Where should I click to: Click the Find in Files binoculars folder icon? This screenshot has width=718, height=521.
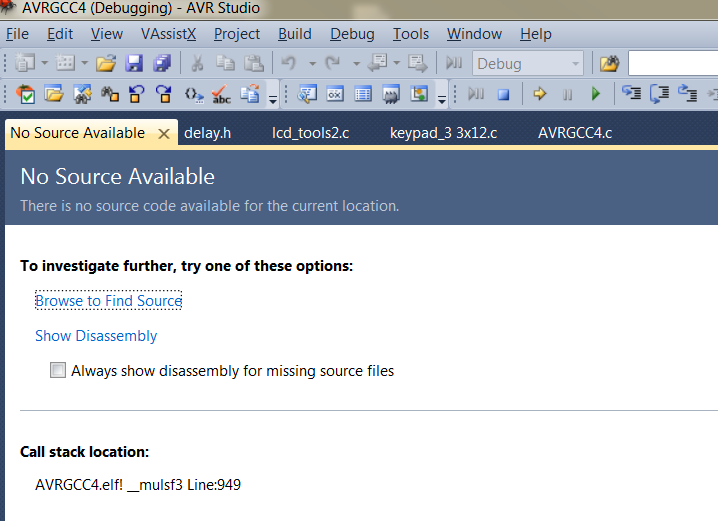609,63
